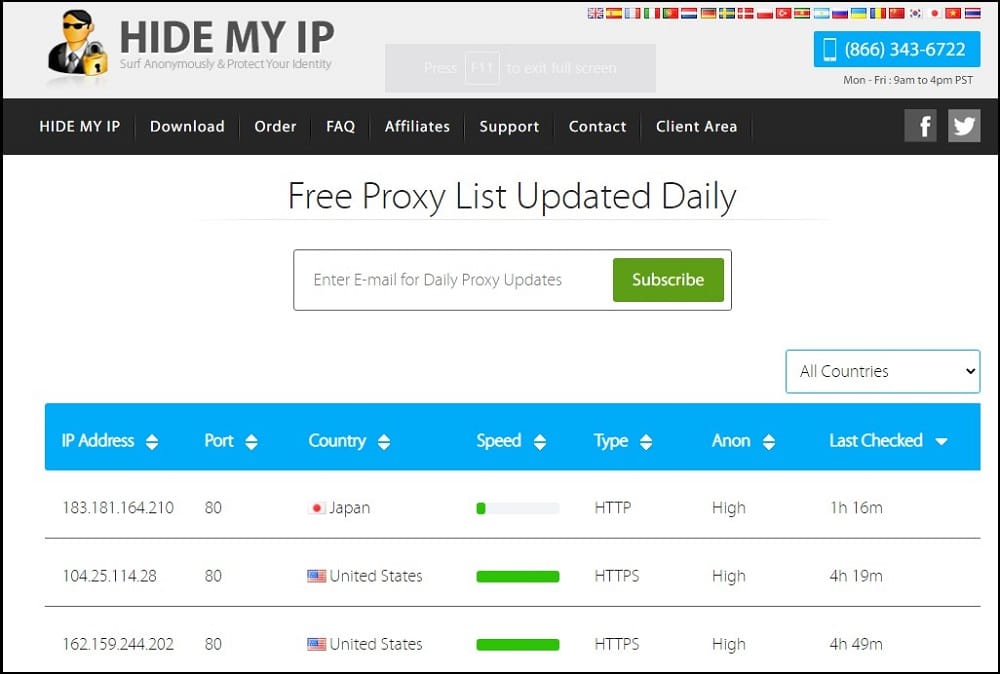Switch language using the Argentina flag

pos(821,13)
